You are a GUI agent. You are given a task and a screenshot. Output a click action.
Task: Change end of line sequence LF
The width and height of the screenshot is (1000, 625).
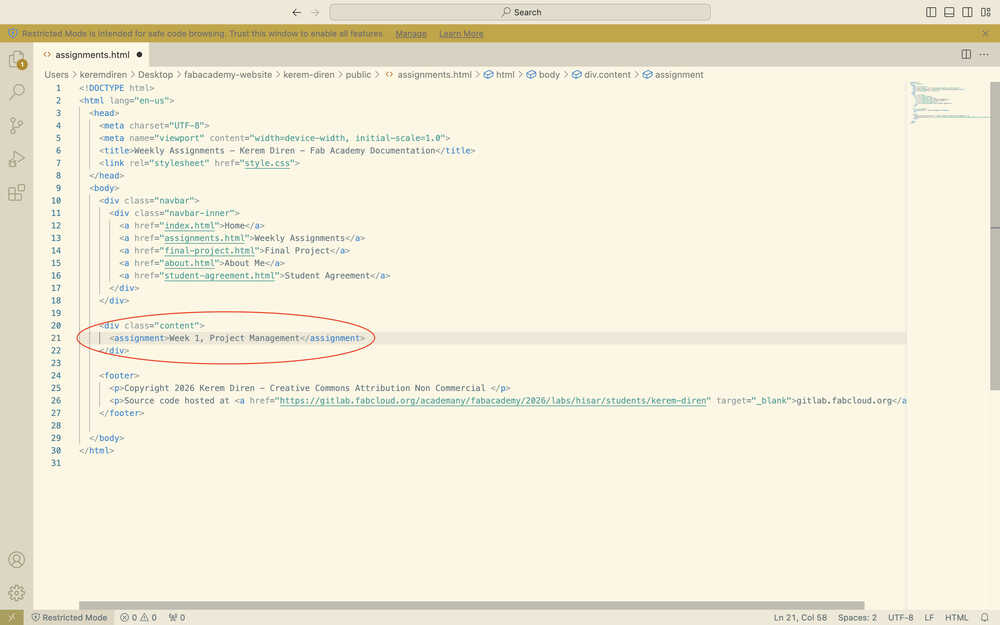[929, 617]
